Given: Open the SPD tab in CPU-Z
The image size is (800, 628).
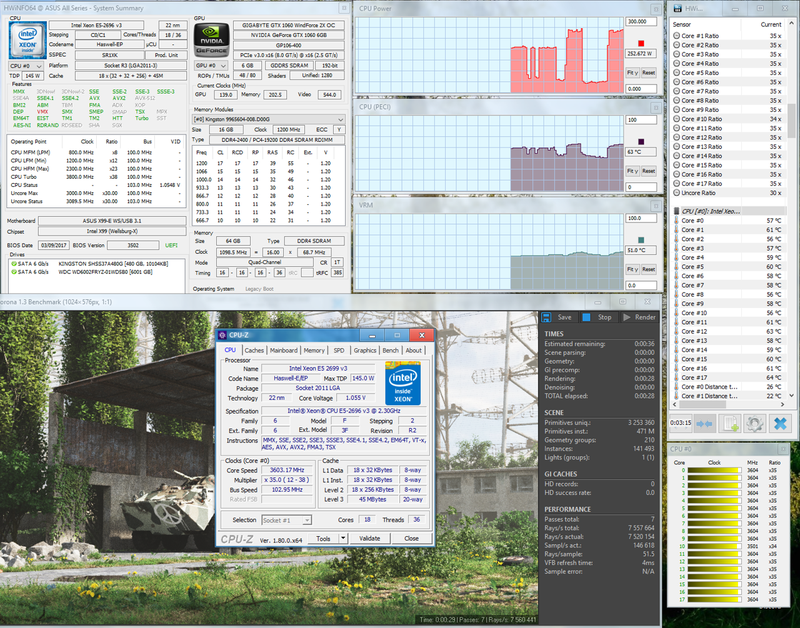Looking at the screenshot, I should [x=339, y=350].
